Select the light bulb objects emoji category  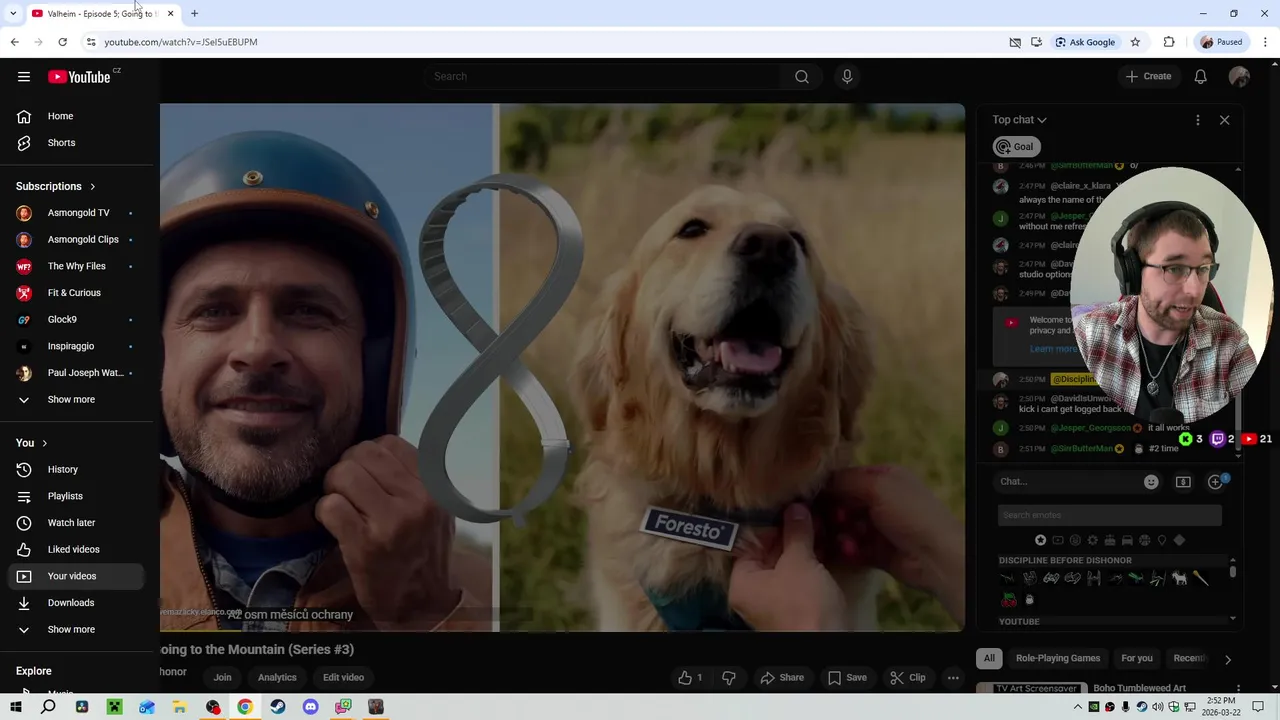(x=1162, y=540)
